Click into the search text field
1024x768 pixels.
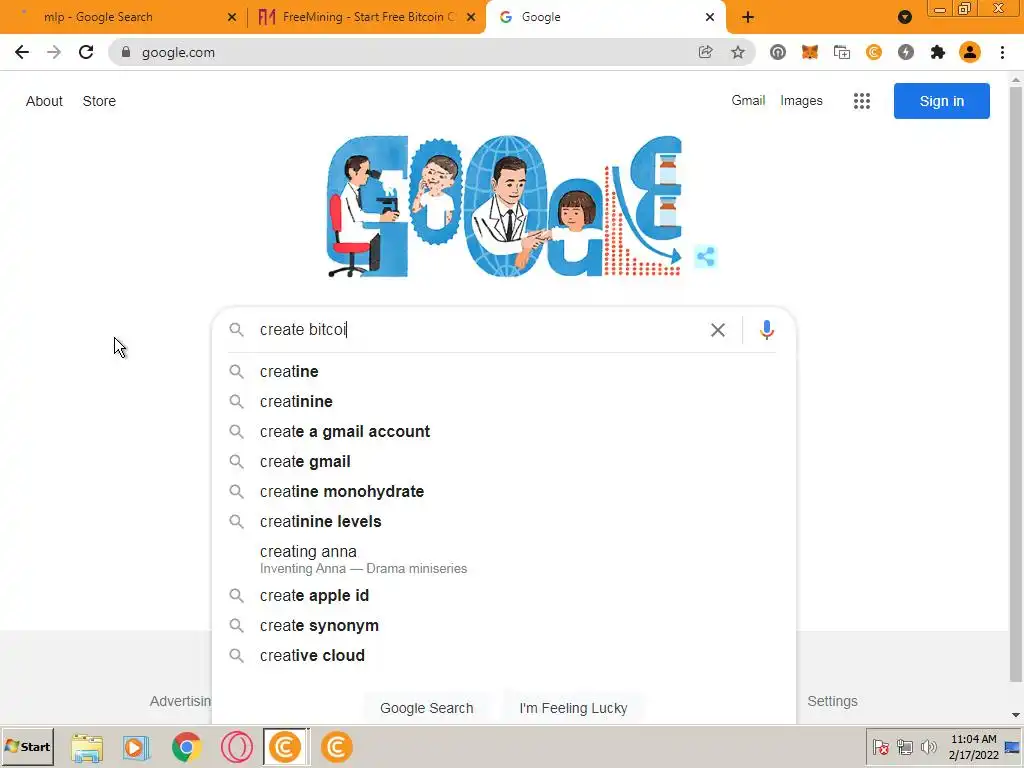(x=480, y=330)
